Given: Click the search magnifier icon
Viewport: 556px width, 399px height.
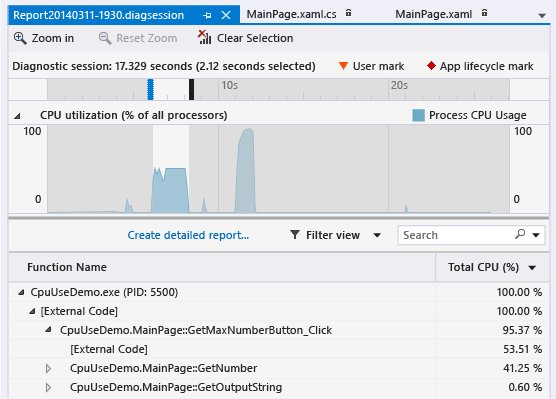Looking at the screenshot, I should [x=520, y=234].
